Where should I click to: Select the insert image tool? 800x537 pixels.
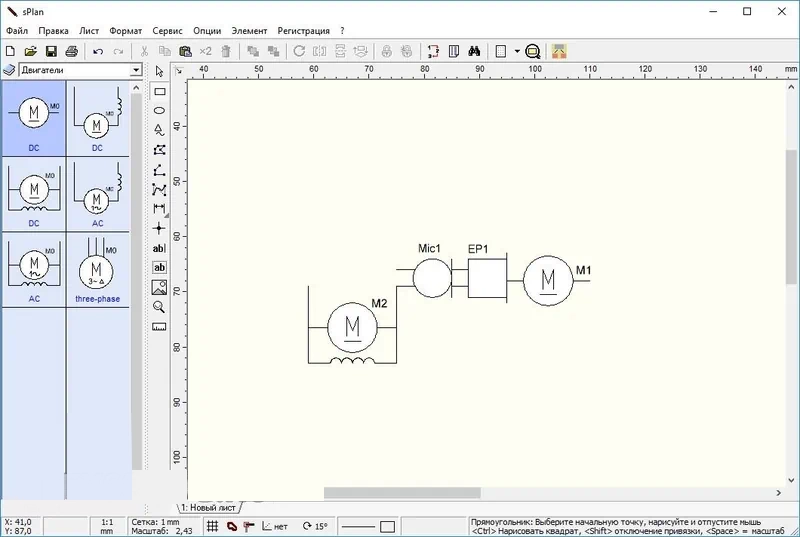[159, 287]
